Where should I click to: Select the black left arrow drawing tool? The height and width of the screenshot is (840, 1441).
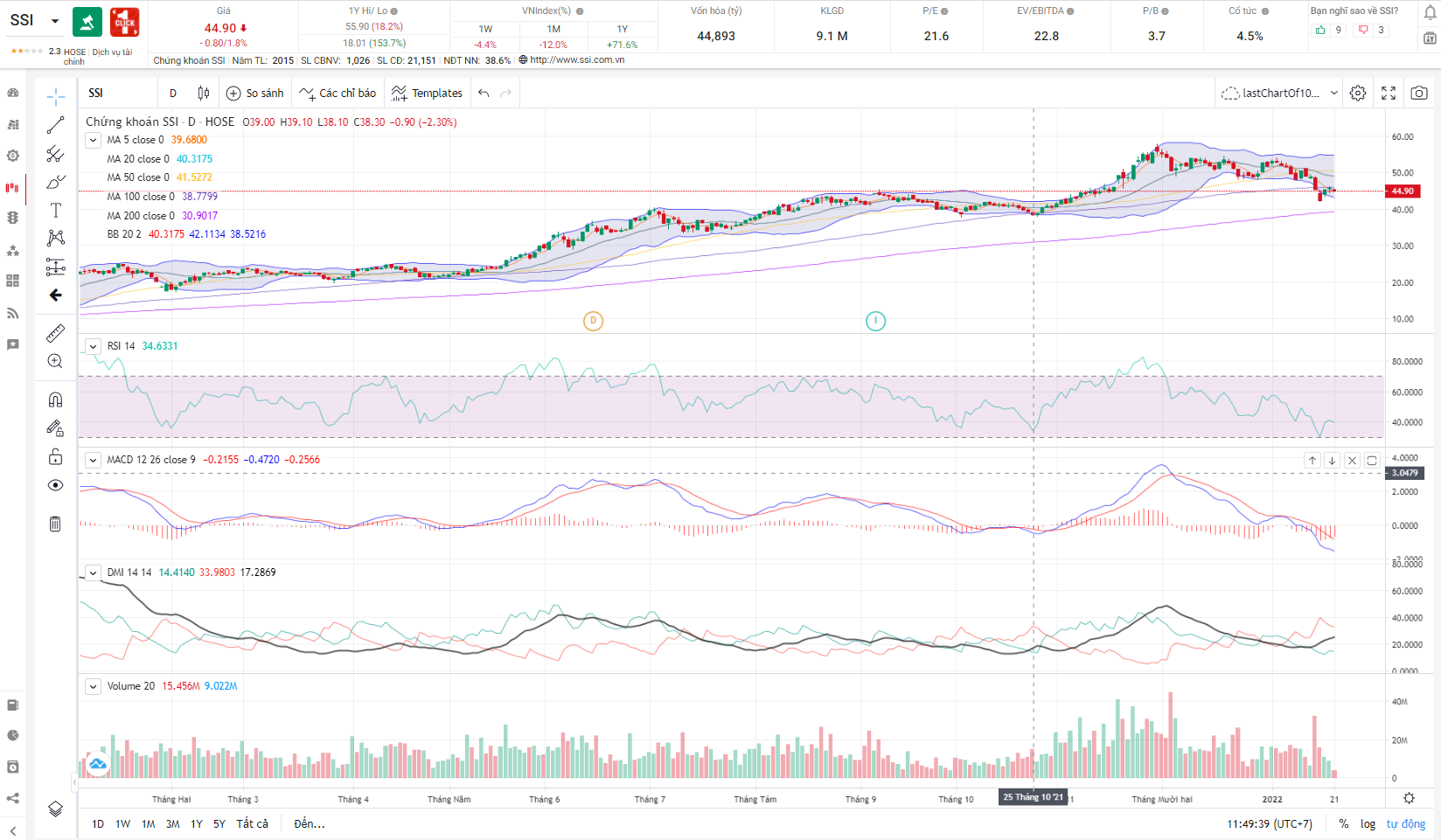tap(55, 295)
